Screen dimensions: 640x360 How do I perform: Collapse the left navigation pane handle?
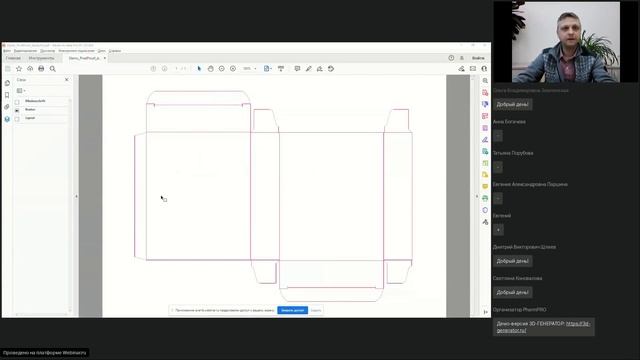(76, 196)
